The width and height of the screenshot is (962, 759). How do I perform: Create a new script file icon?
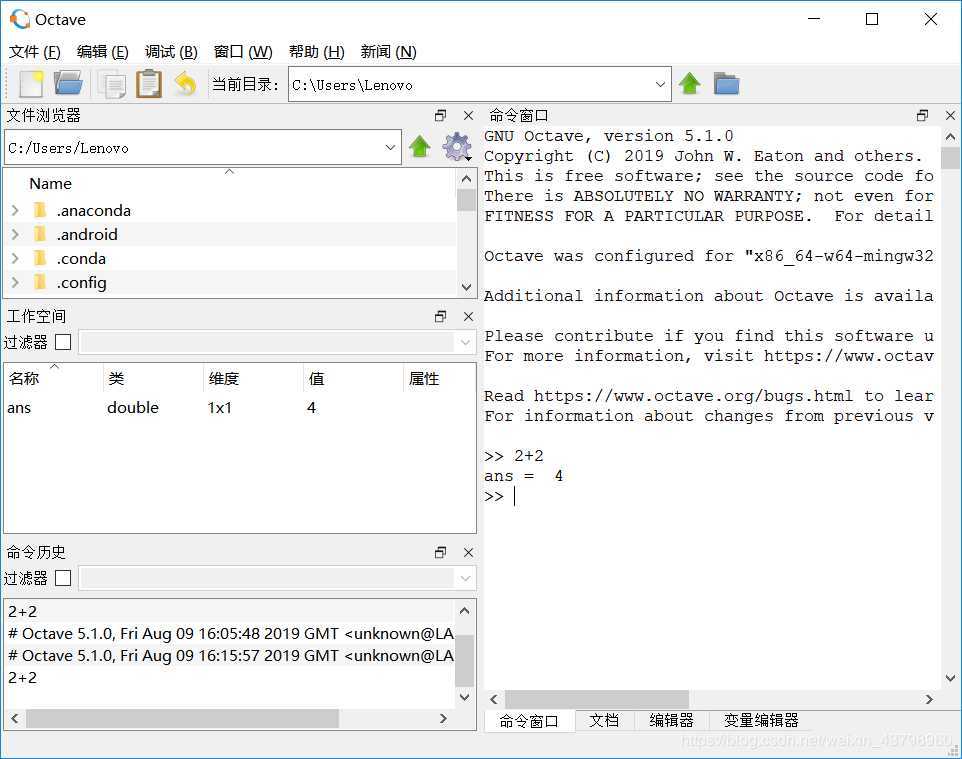tap(31, 84)
